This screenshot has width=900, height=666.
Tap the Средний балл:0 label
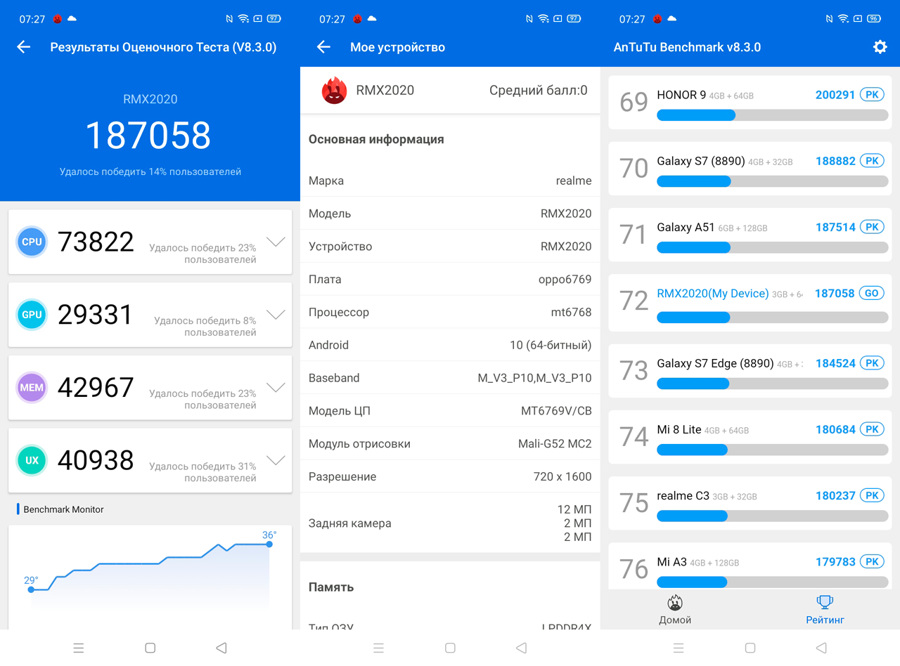[538, 90]
